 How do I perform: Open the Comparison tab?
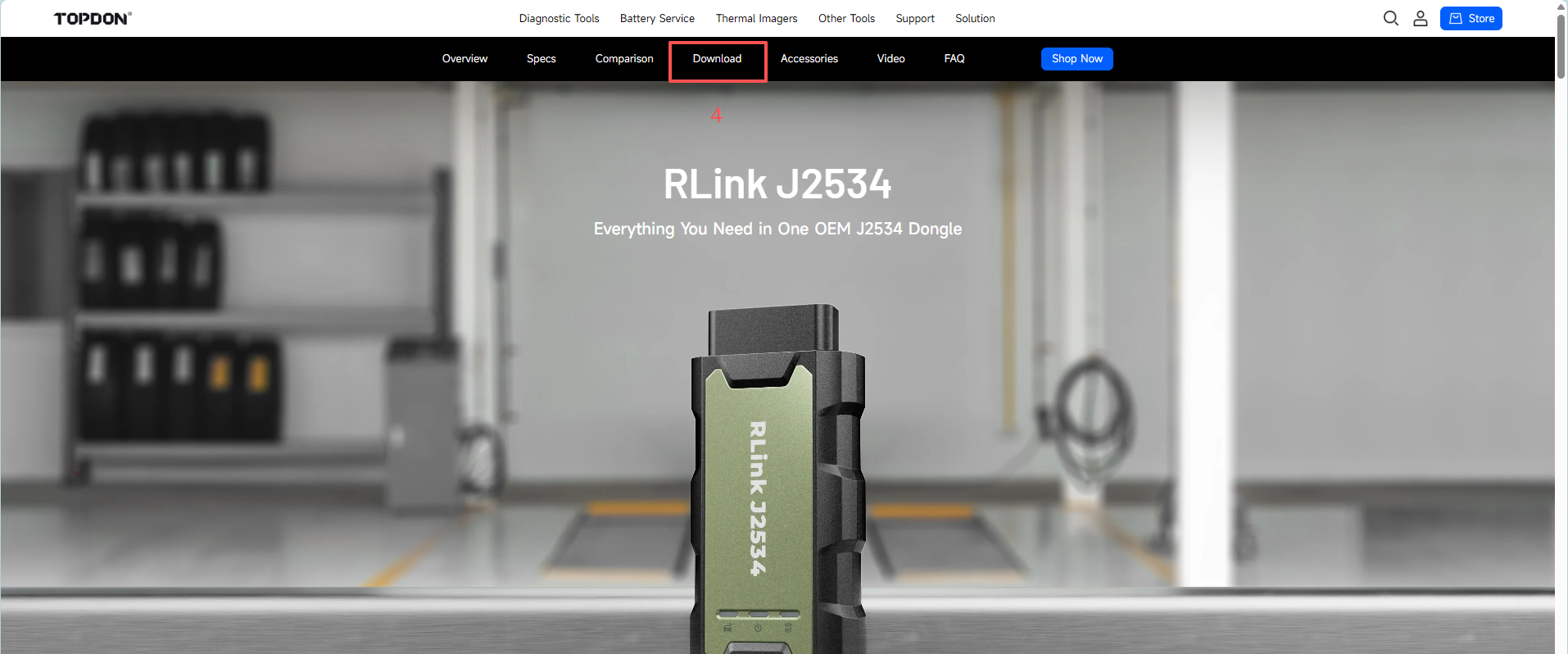pos(624,59)
